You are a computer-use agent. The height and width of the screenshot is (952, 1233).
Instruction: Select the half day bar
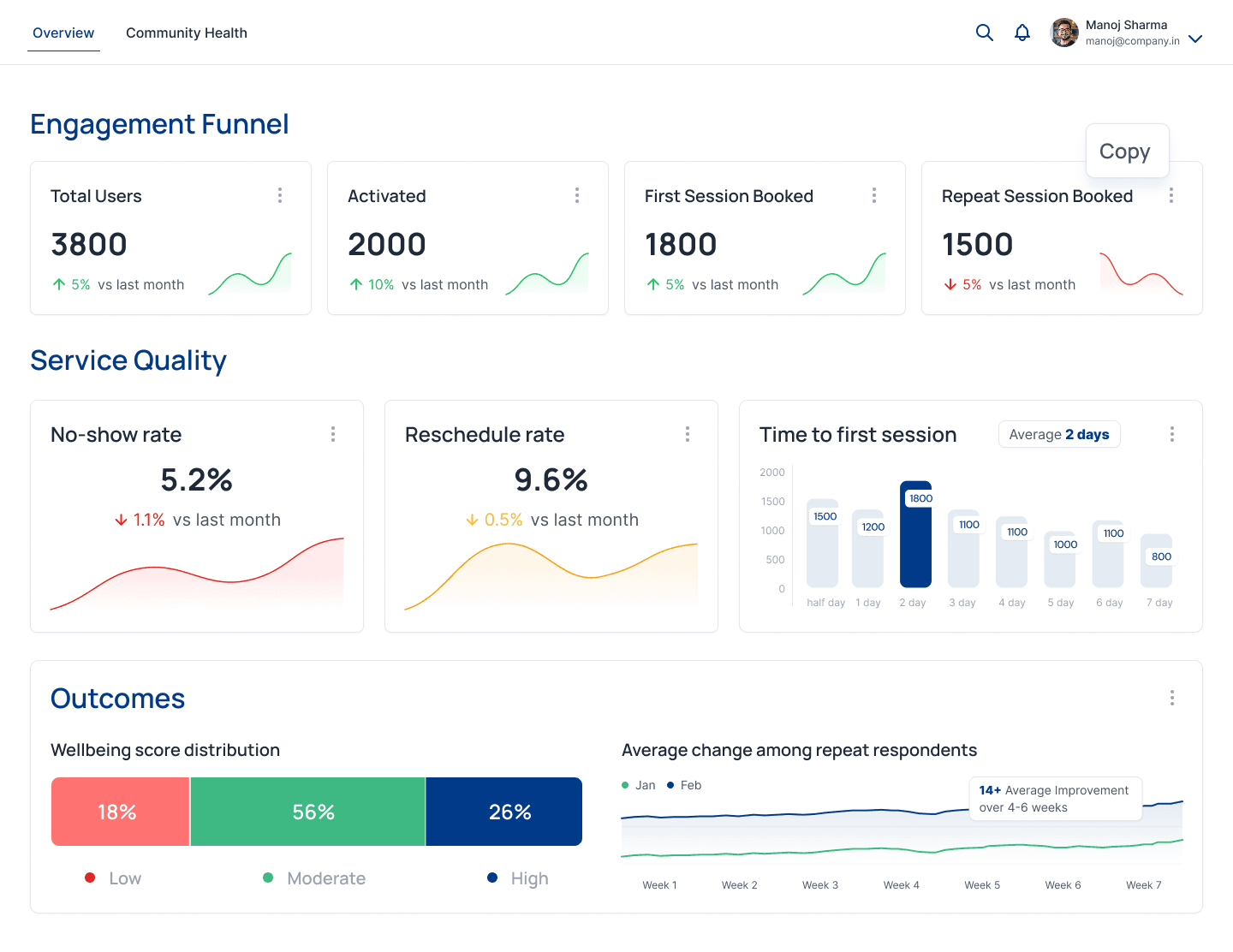click(x=822, y=543)
